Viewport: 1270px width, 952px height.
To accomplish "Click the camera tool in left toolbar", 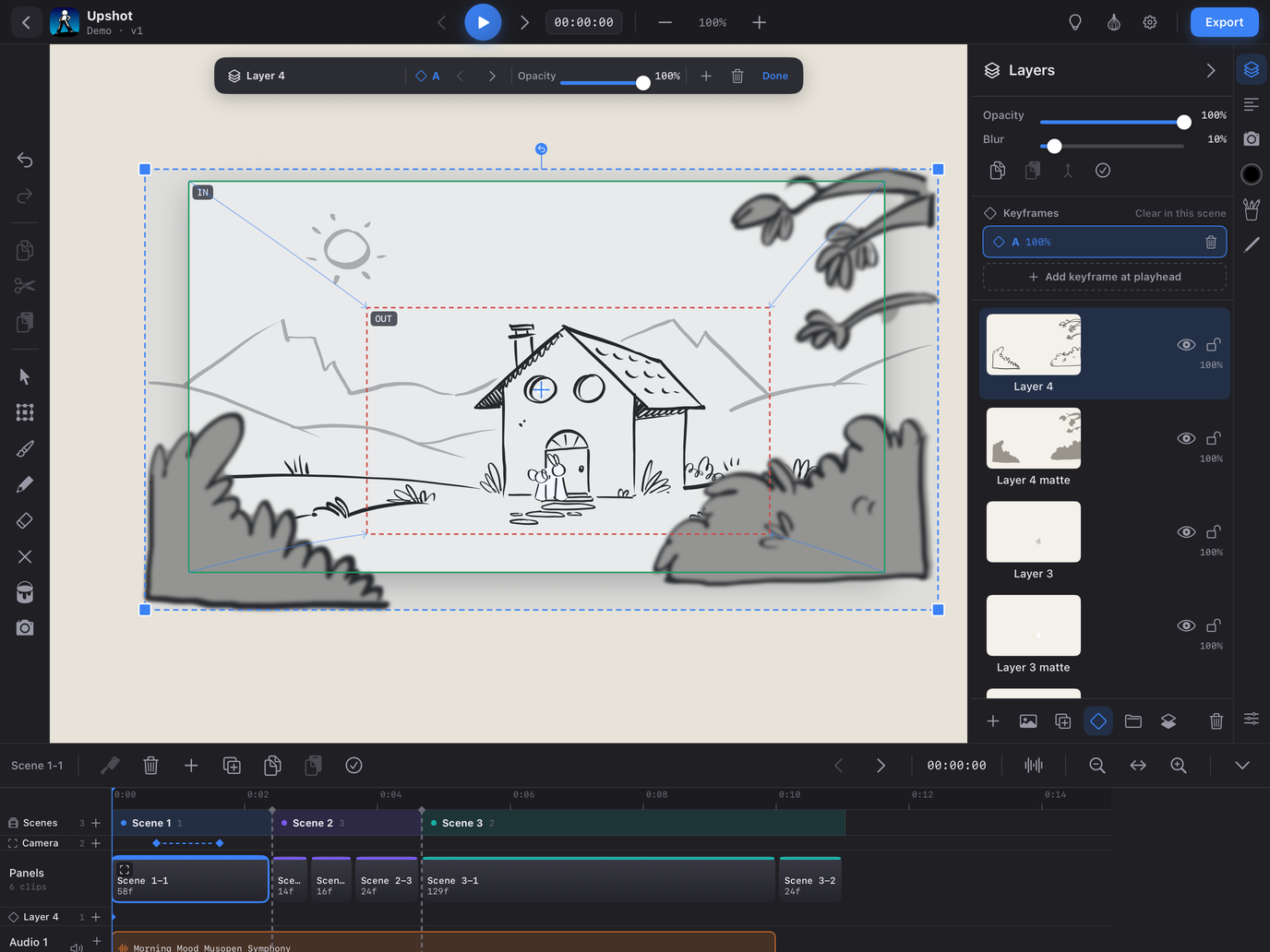I will 25,628.
